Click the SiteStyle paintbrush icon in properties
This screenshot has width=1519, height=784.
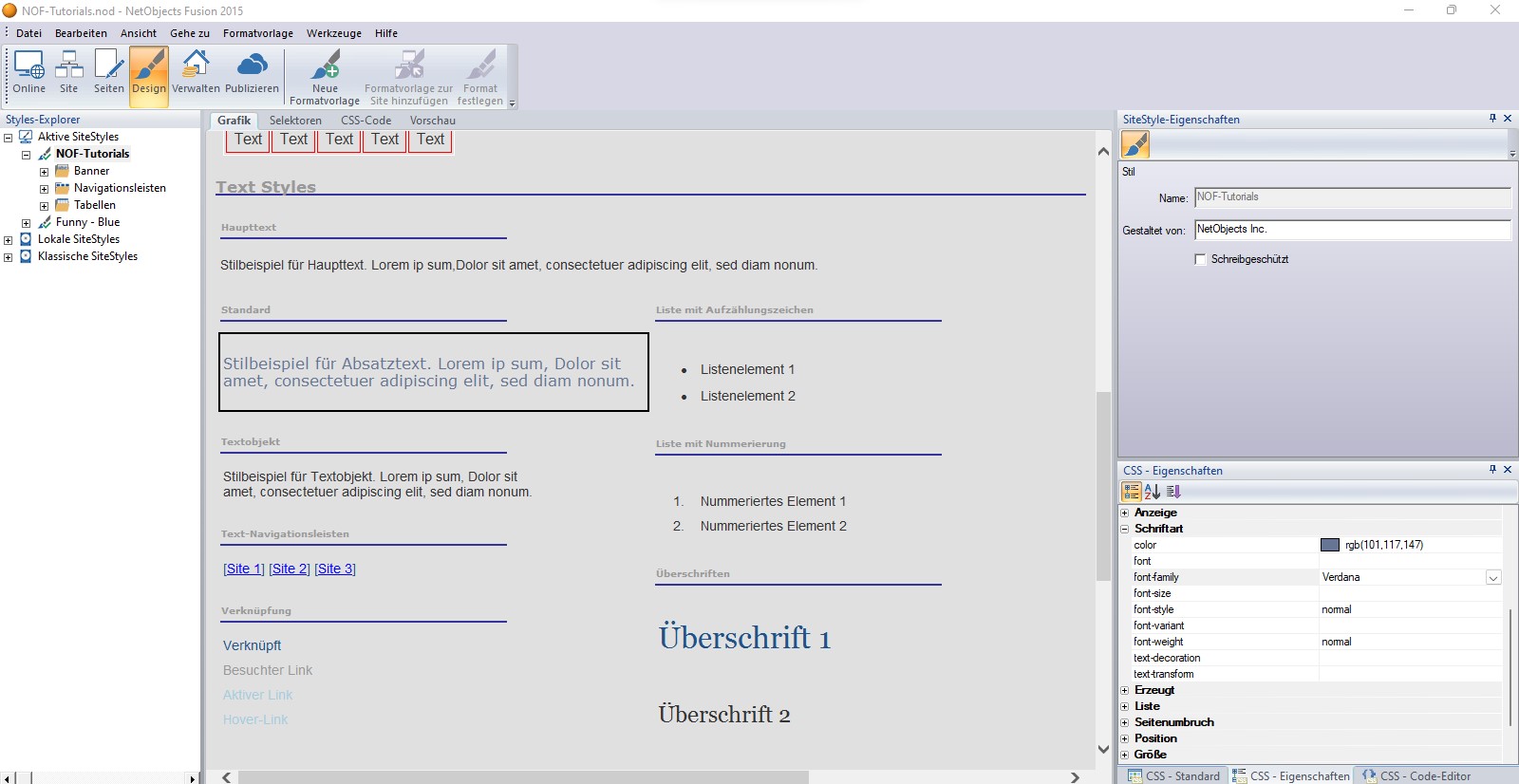[1135, 144]
